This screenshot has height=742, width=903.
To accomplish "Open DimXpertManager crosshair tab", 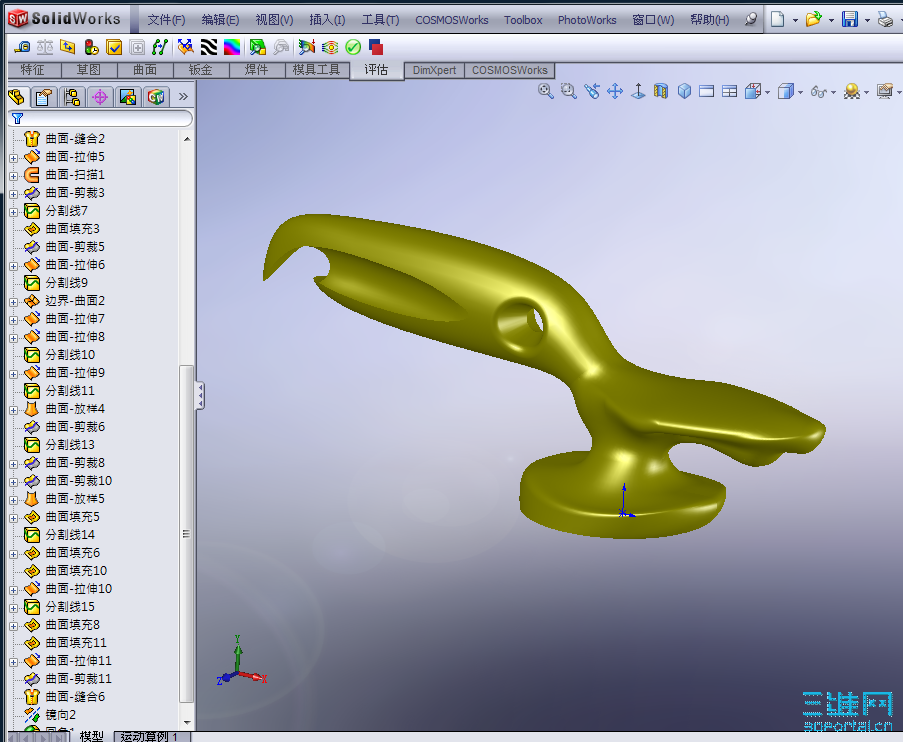I will click(x=100, y=97).
